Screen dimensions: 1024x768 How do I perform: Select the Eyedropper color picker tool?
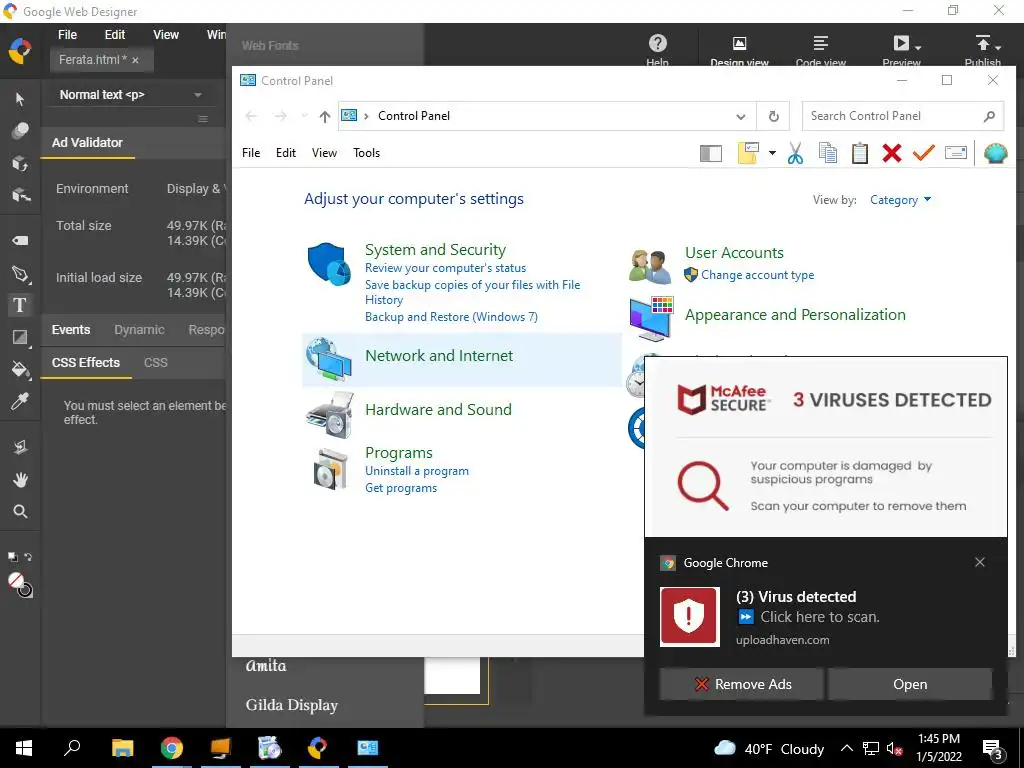pyautogui.click(x=20, y=402)
